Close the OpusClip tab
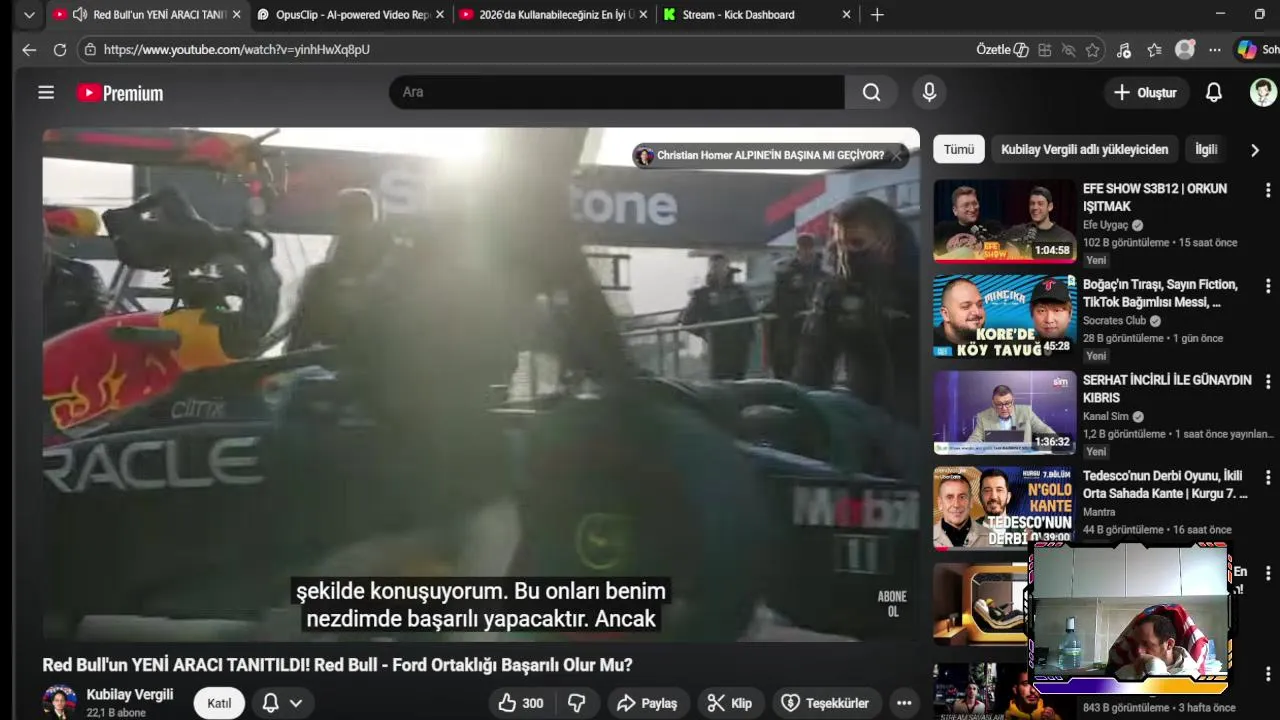The height and width of the screenshot is (720, 1280). tap(439, 15)
